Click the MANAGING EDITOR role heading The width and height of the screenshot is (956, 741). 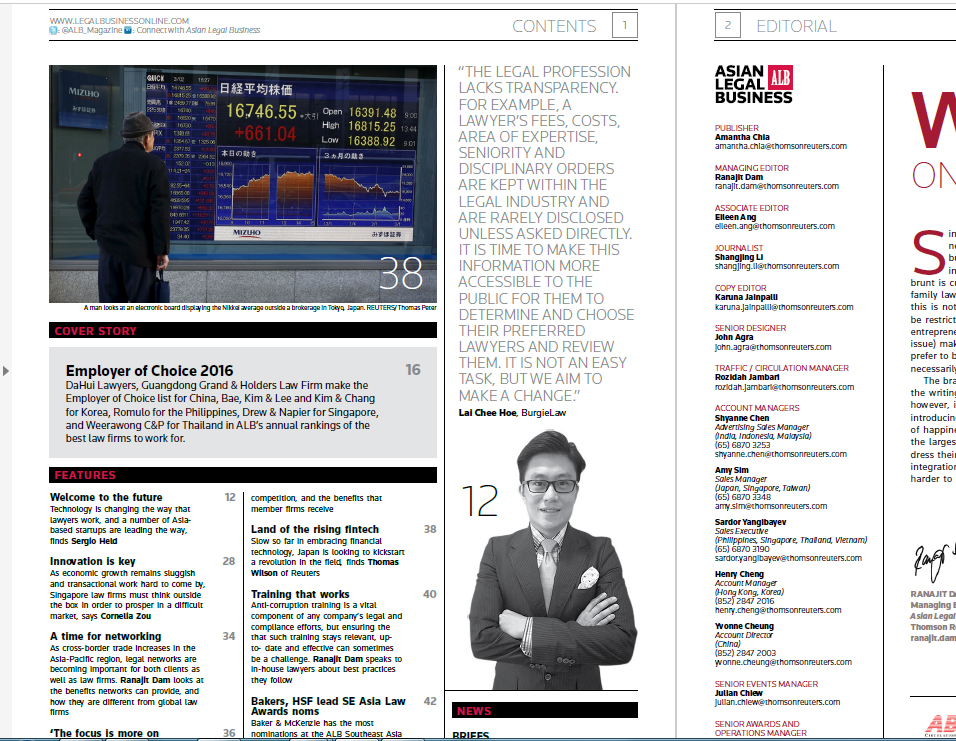pos(752,168)
